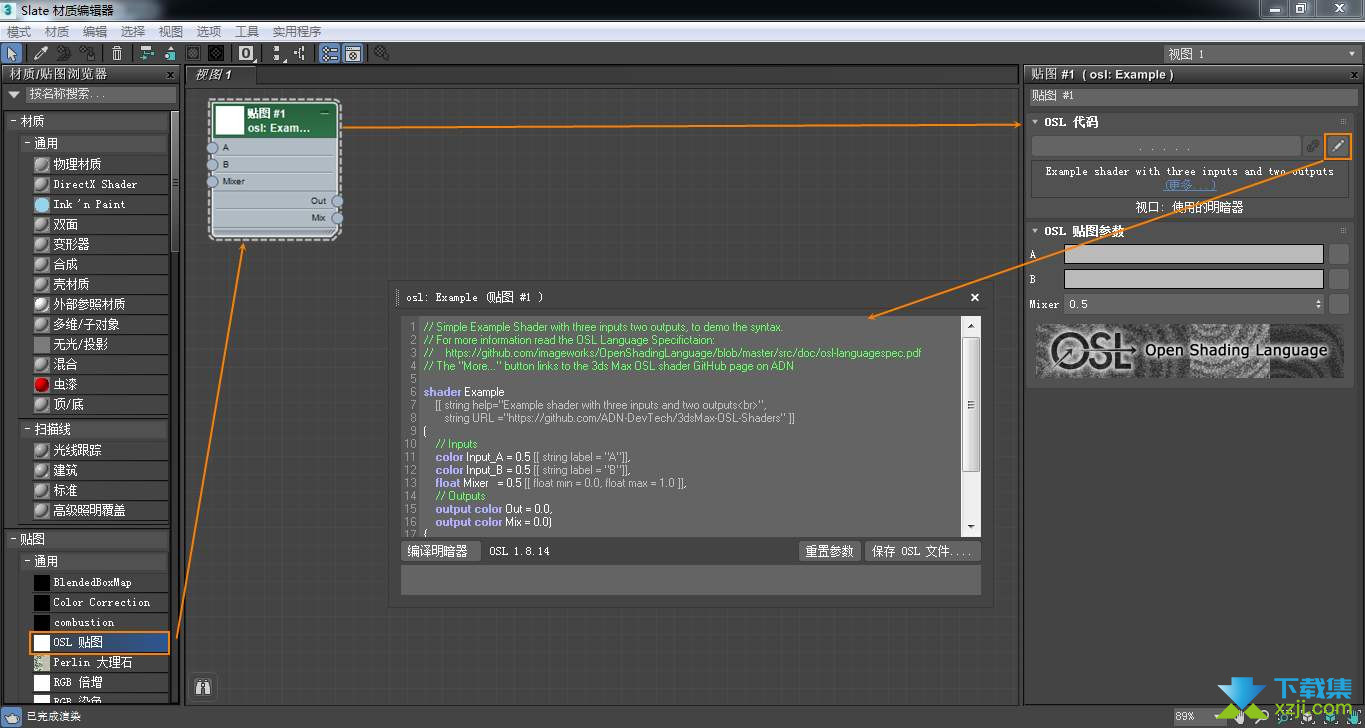This screenshot has height=728, width=1365.
Task: Pick material from object with eyedropper
Action: tap(40, 53)
